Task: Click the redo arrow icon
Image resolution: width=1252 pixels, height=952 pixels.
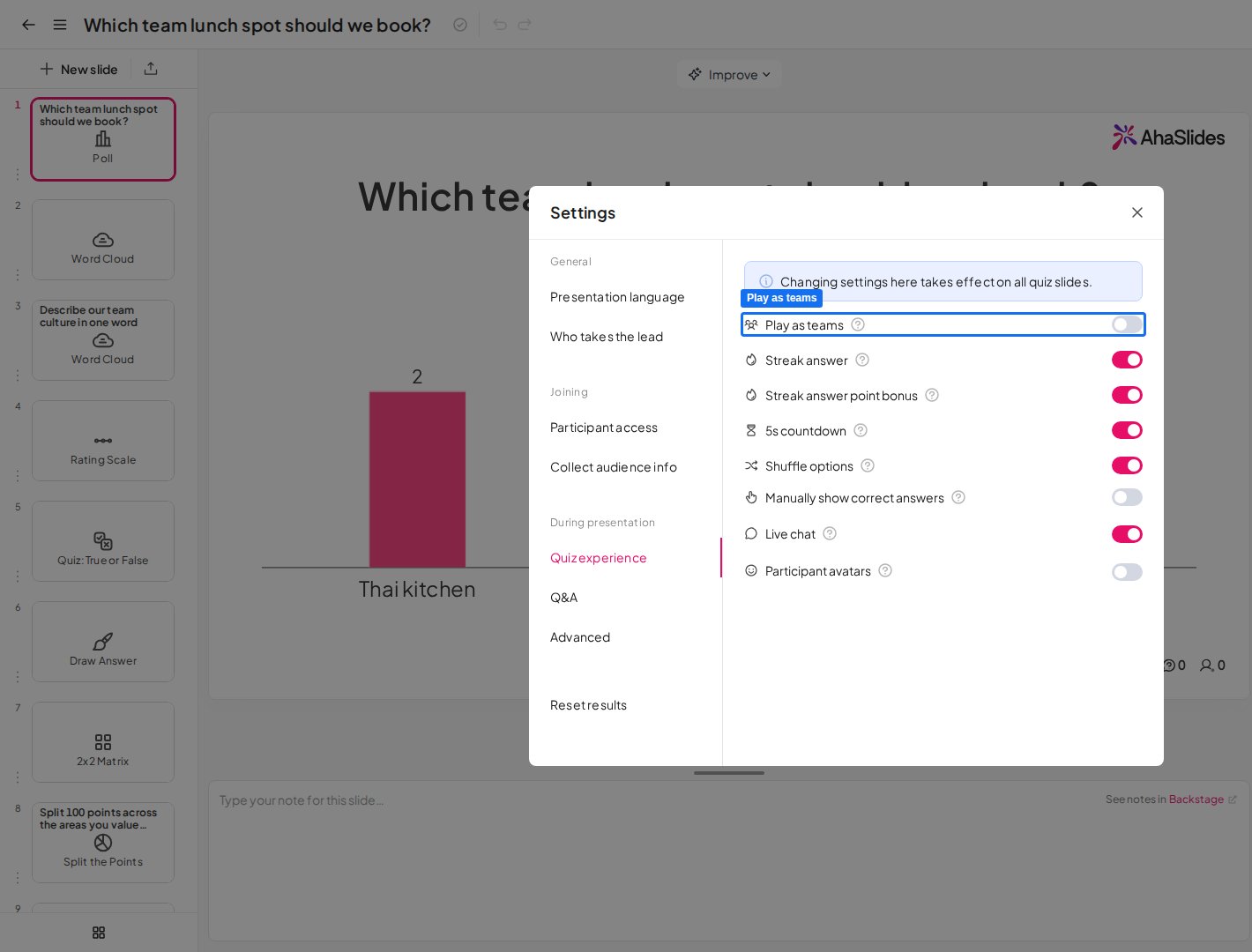Action: tap(525, 25)
